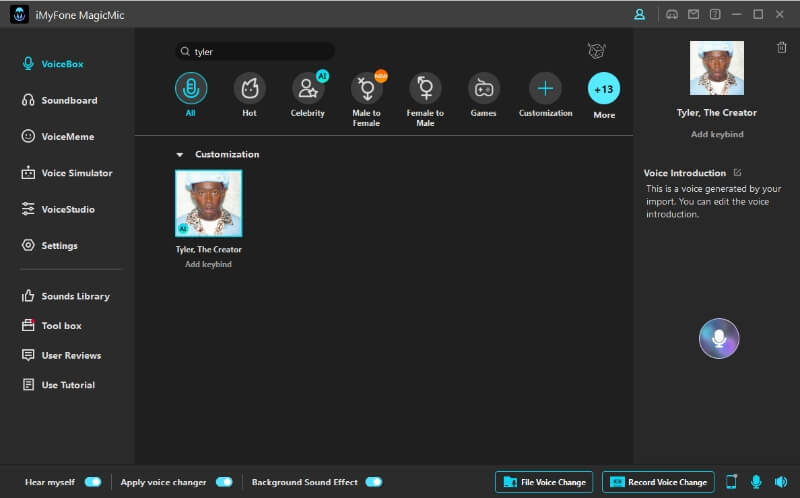Click Tyler, The Creator avatar in details panel

point(716,68)
